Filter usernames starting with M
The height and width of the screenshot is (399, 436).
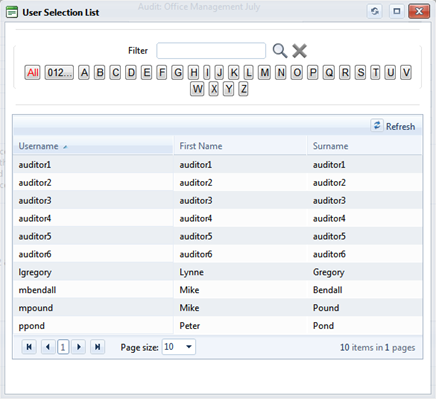tap(264, 72)
